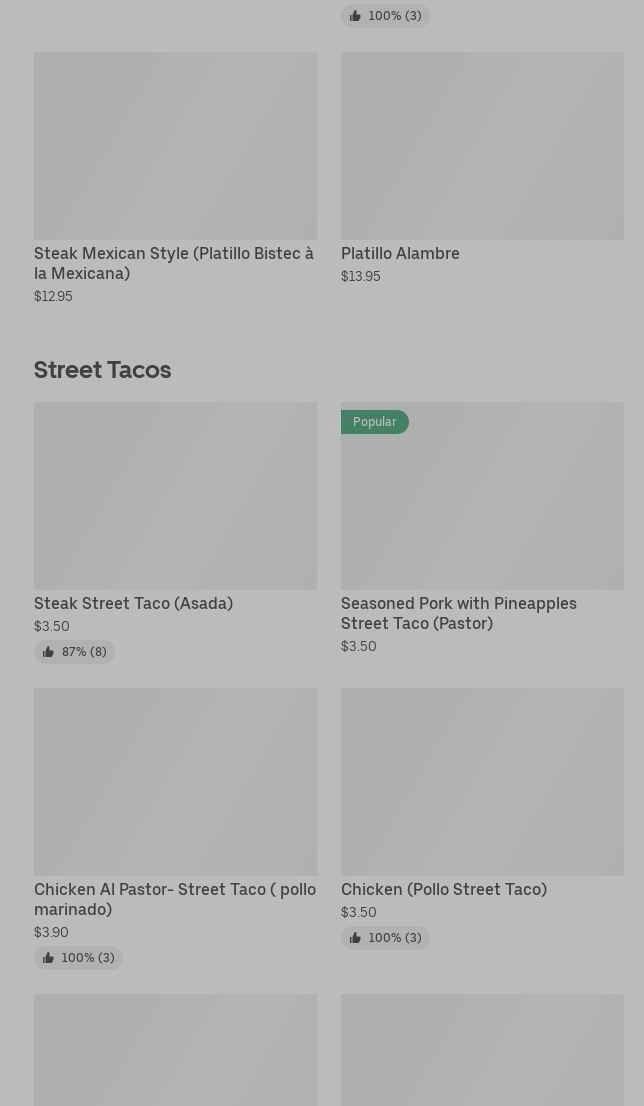Select Seasoned Pork with Pineapples taco title
The image size is (644, 1106).
coord(458,613)
